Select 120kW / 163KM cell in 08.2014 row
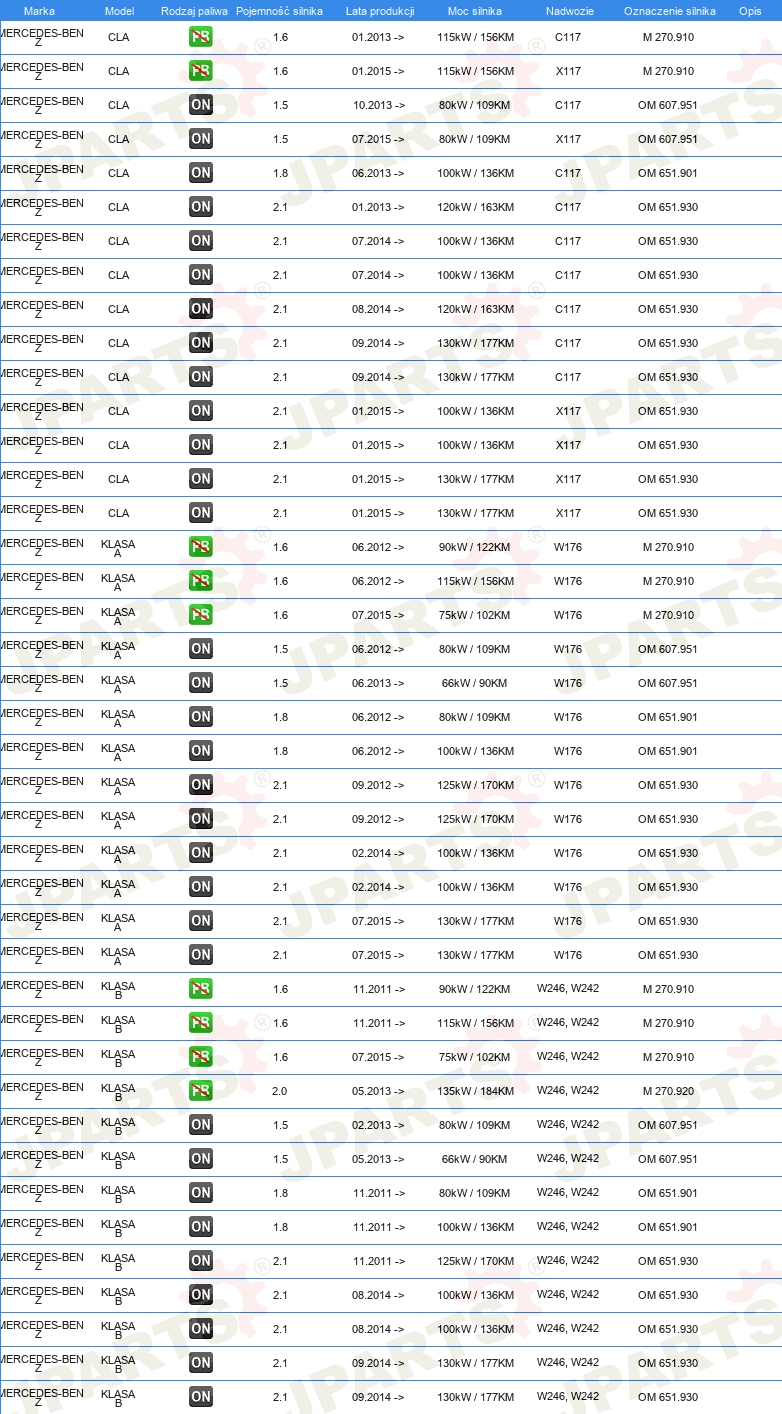Screen dimensions: 782x1414 (474, 309)
